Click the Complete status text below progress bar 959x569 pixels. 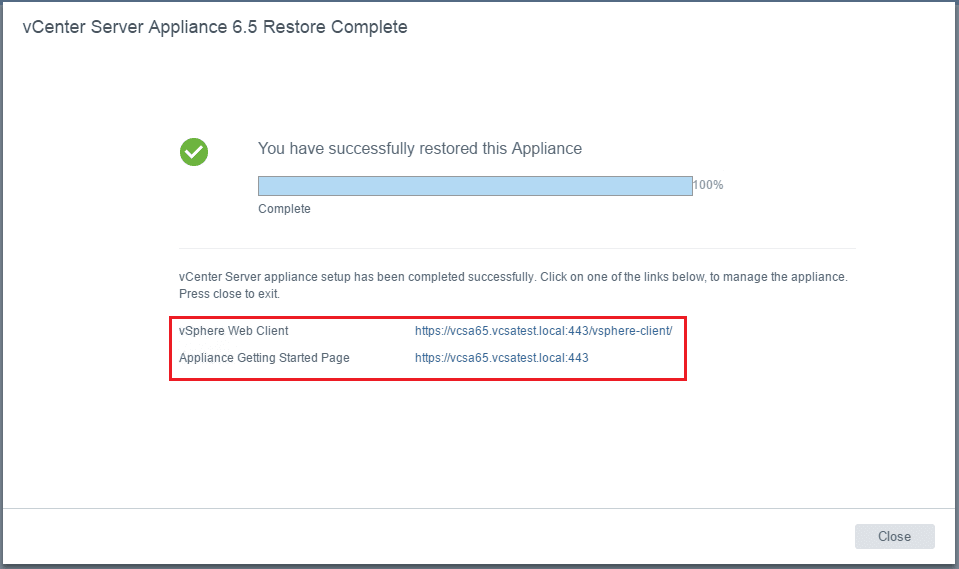tap(284, 209)
